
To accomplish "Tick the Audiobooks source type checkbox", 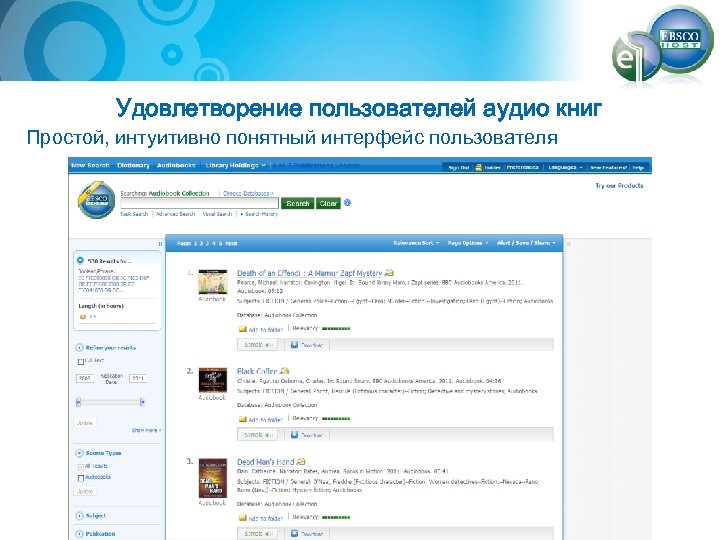I will coord(81,478).
